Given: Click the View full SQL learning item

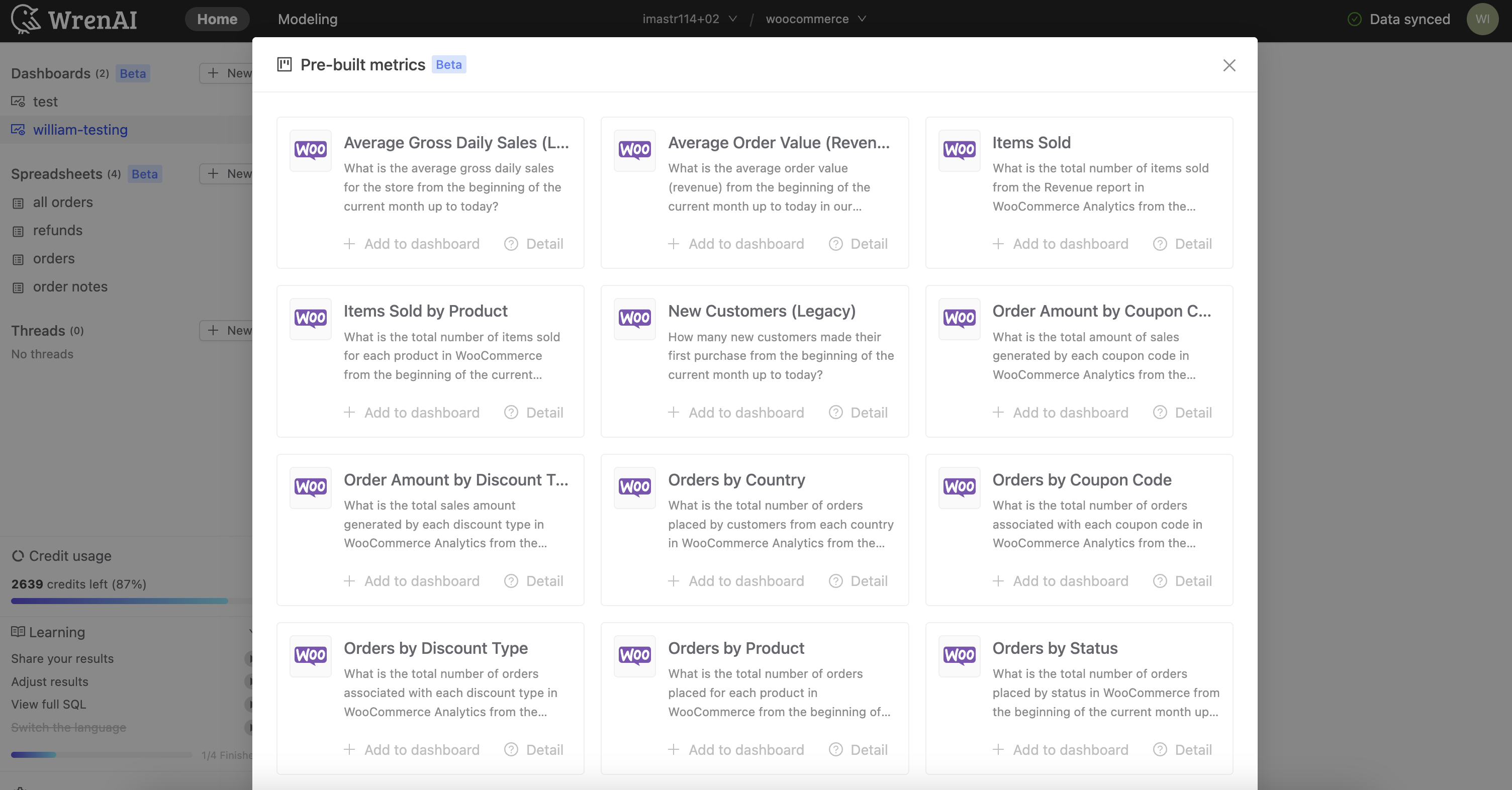Looking at the screenshot, I should tap(49, 704).
